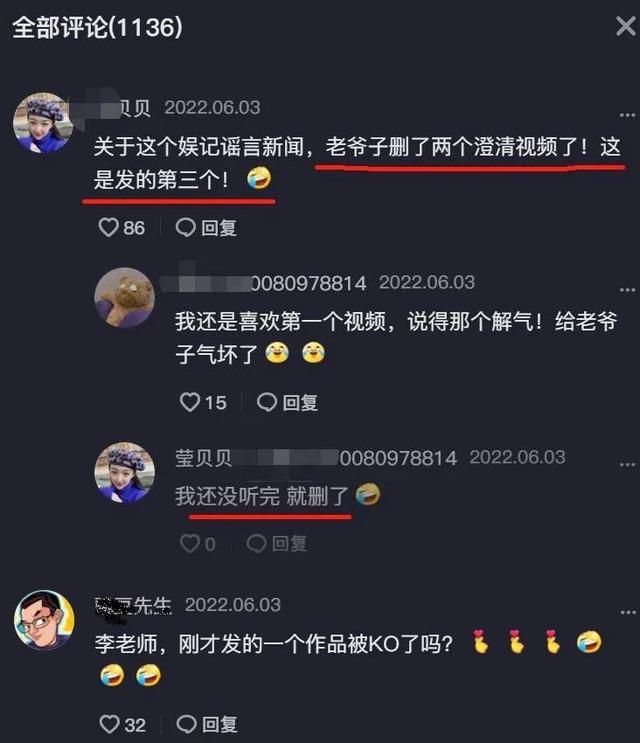Like the comment with 32 likes
This screenshot has width=640, height=743.
[109, 724]
